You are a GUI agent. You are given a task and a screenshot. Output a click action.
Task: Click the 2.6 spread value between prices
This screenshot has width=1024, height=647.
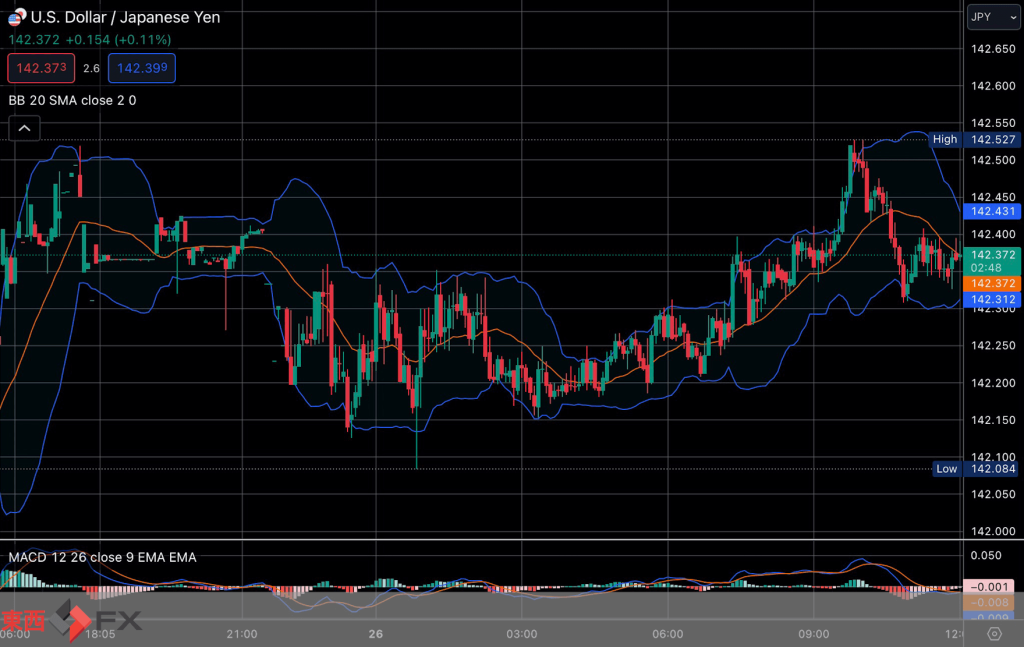tap(91, 68)
